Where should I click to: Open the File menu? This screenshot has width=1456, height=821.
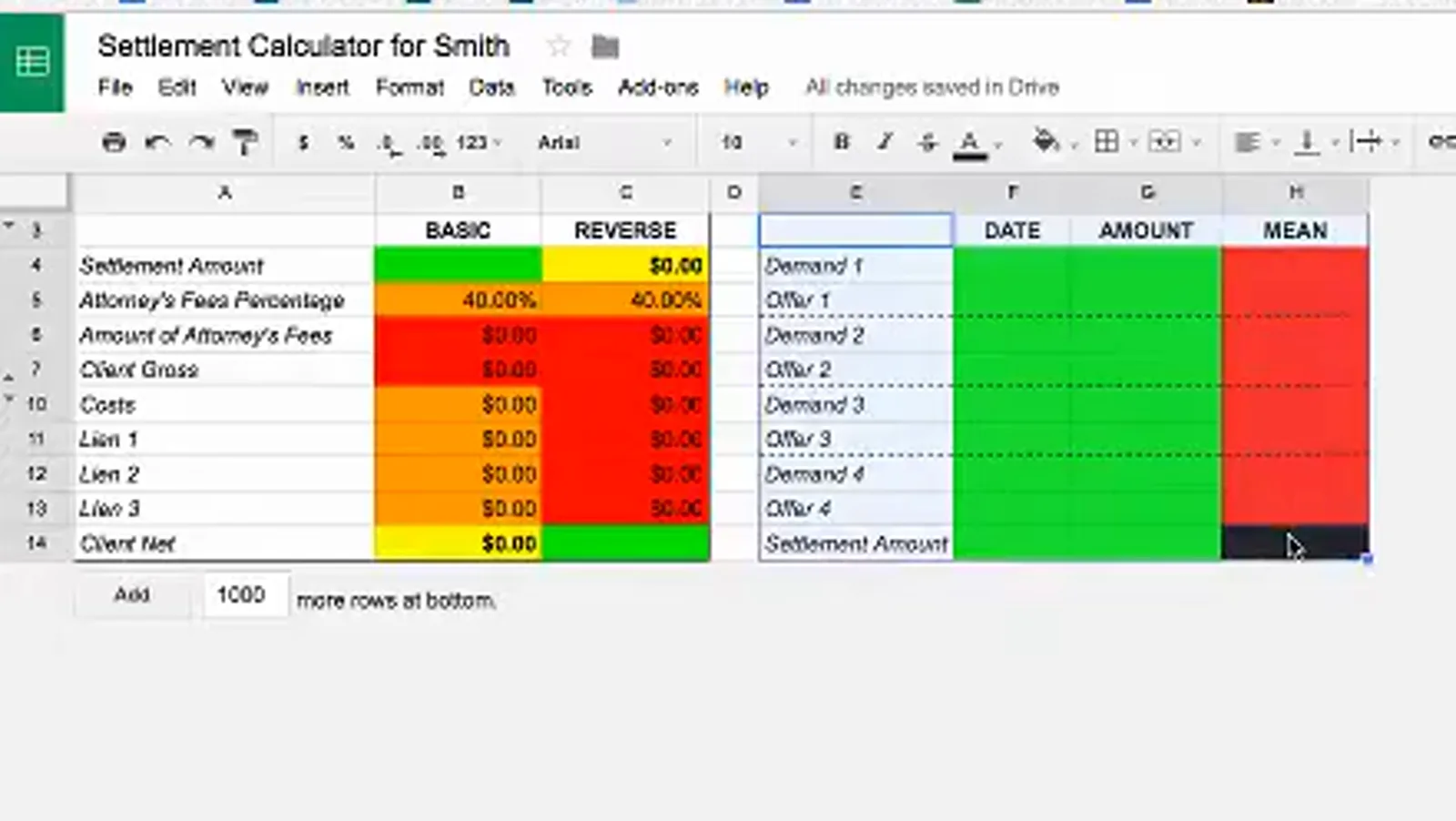[x=116, y=87]
